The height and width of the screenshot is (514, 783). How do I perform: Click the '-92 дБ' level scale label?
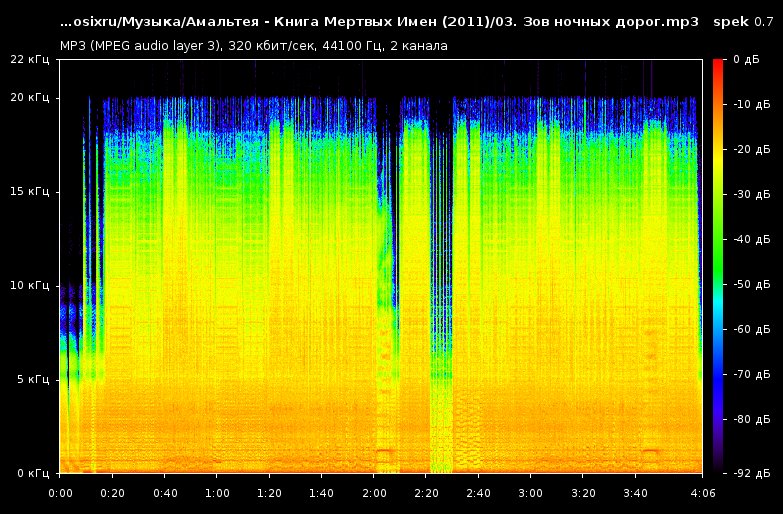pyautogui.click(x=752, y=473)
